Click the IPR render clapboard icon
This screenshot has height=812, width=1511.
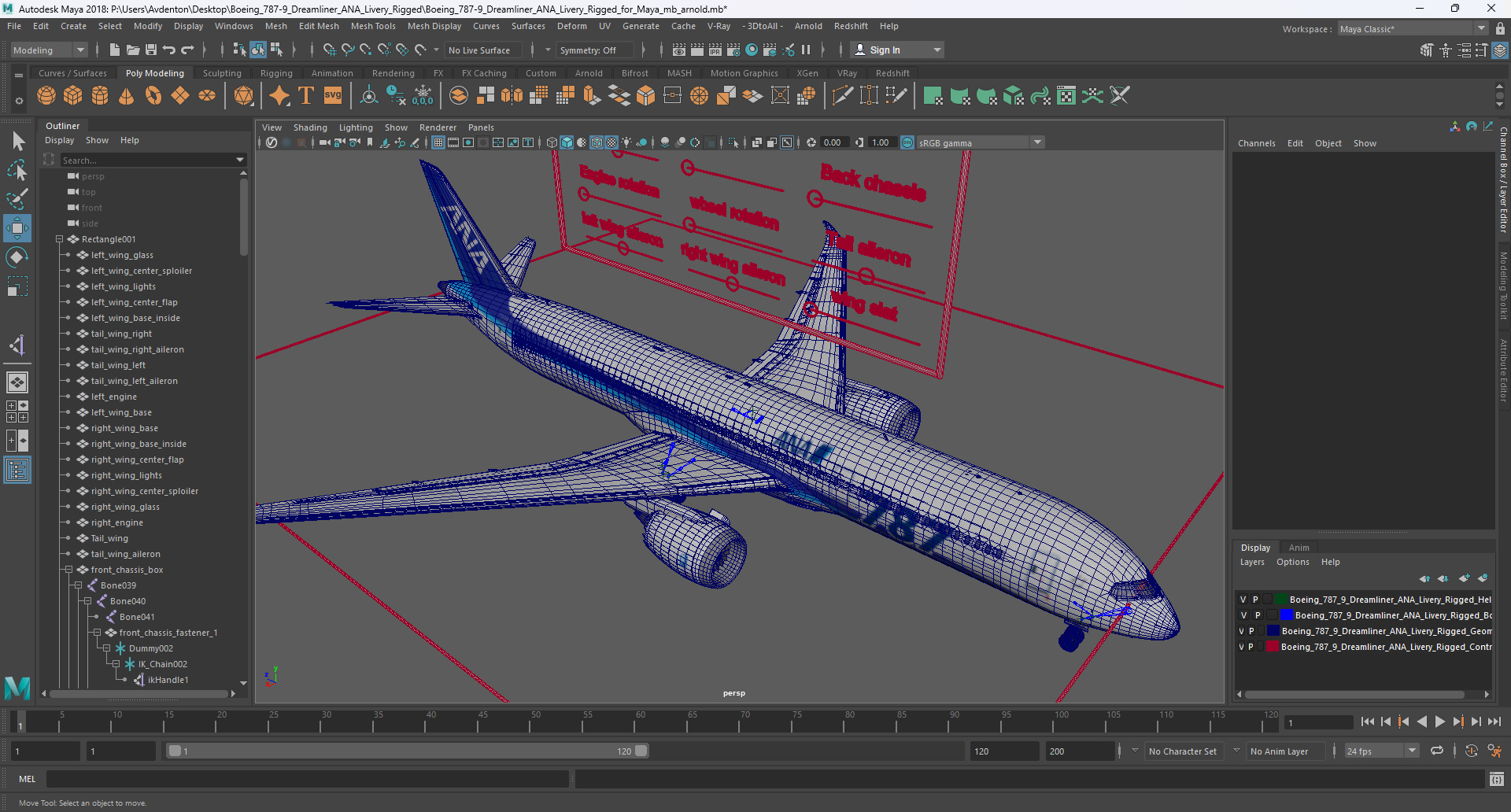[715, 50]
